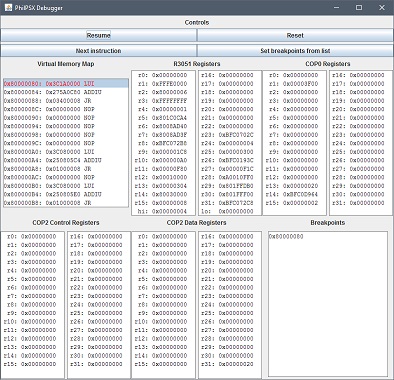Select memory row 0x80000098 NOP

tap(66, 135)
